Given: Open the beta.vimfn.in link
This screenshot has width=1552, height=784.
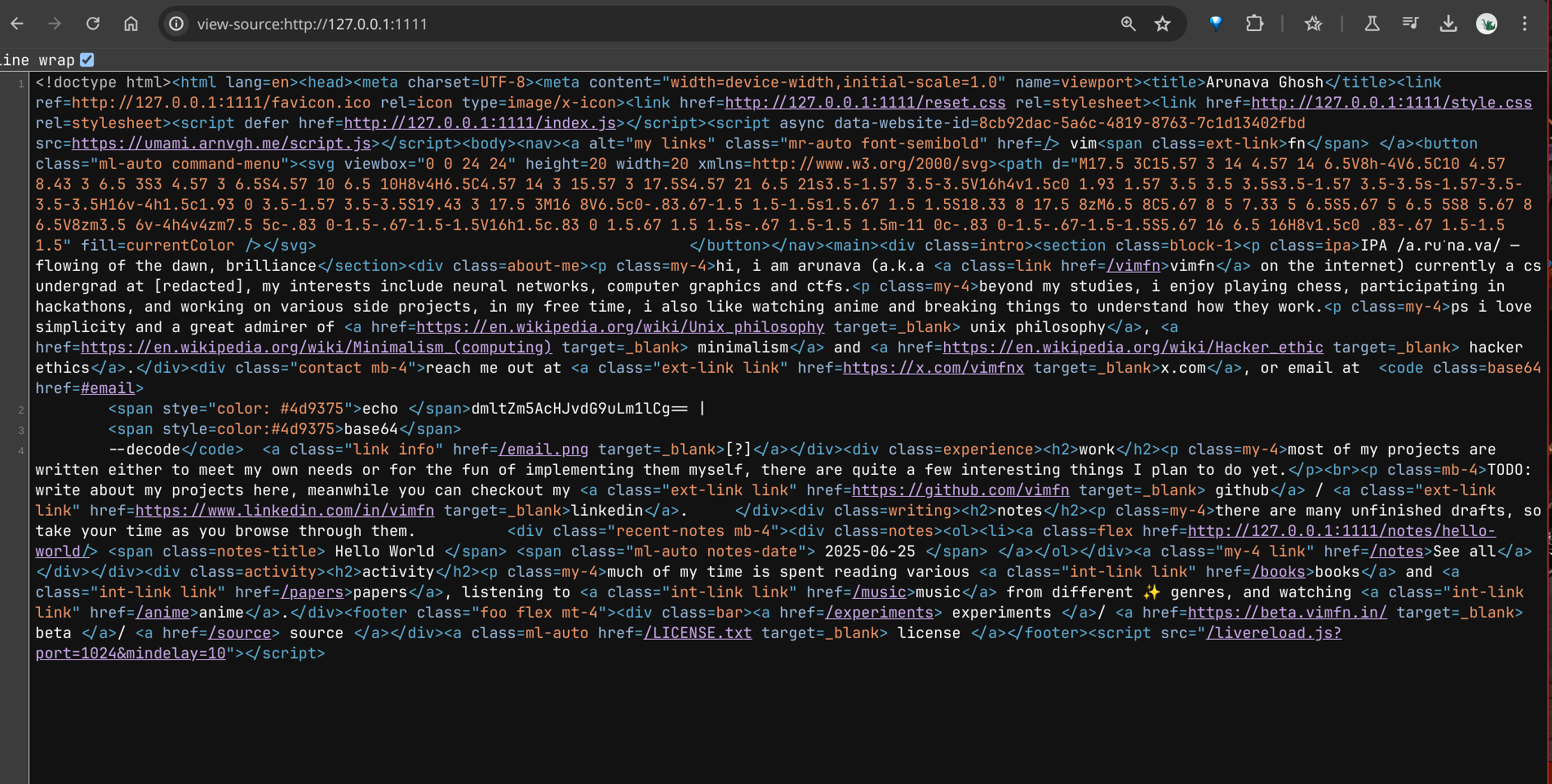Looking at the screenshot, I should pyautogui.click(x=1287, y=613).
